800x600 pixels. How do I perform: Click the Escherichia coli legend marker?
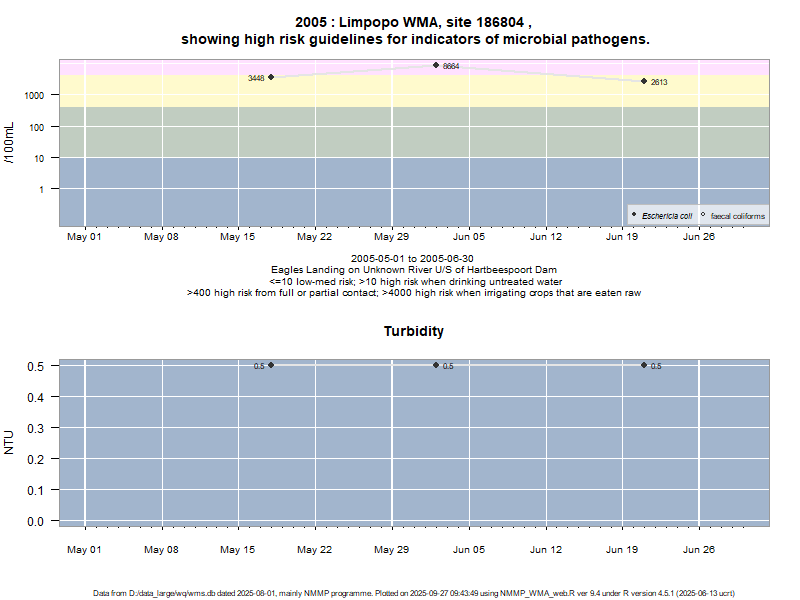(634, 215)
